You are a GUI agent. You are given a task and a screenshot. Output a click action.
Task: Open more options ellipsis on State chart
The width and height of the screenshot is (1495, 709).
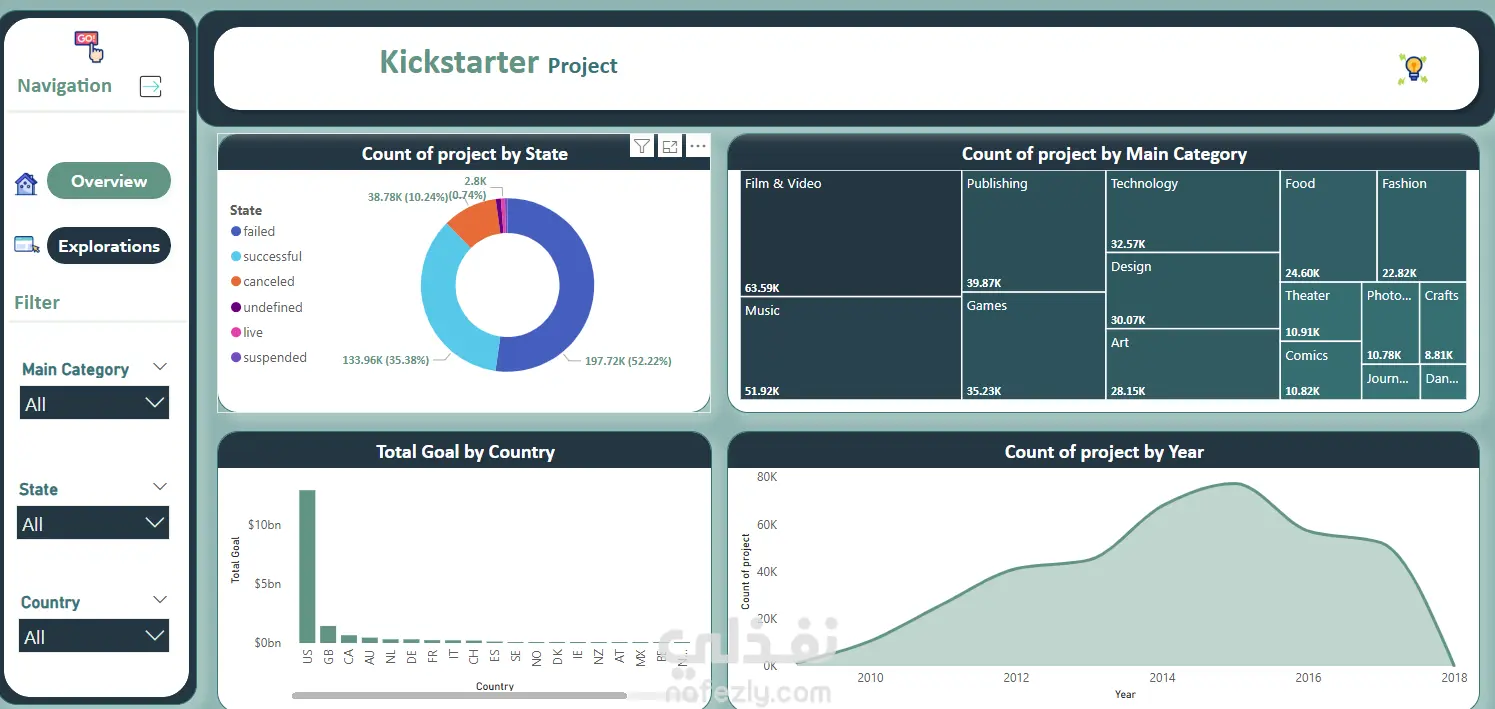698,146
